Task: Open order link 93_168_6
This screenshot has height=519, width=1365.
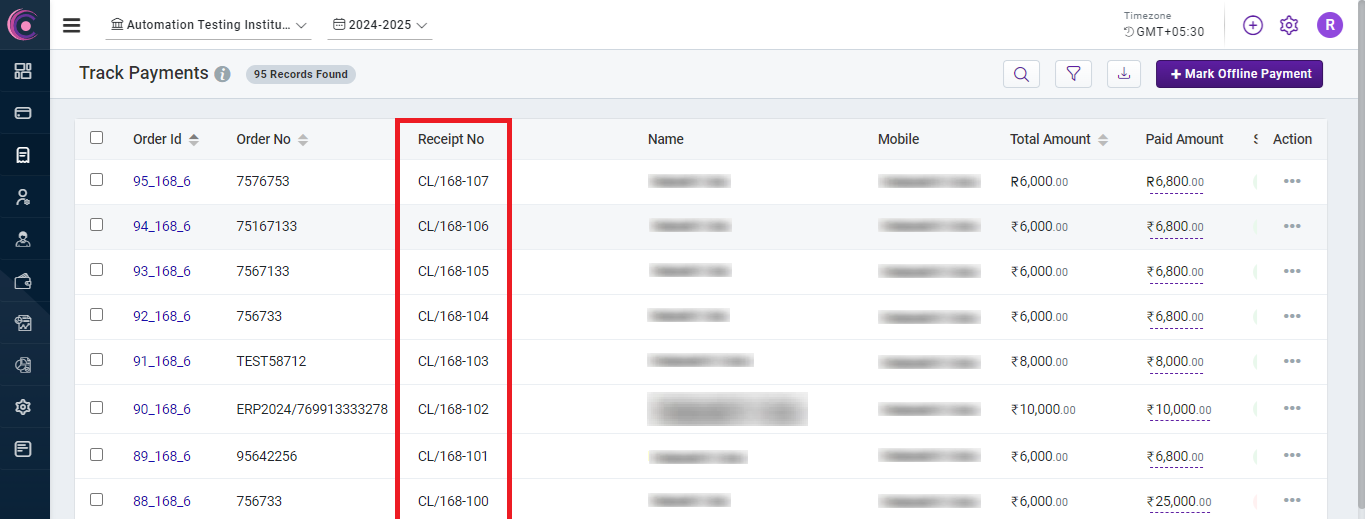Action: coord(161,271)
